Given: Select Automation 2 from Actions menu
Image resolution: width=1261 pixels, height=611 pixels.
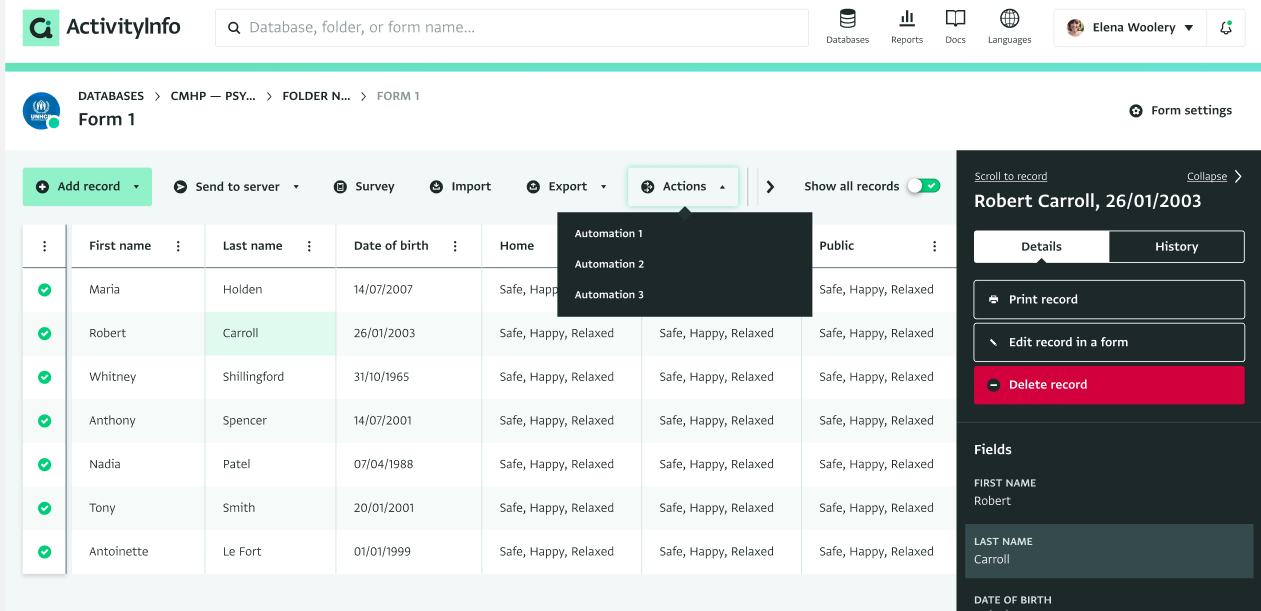Looking at the screenshot, I should (609, 264).
